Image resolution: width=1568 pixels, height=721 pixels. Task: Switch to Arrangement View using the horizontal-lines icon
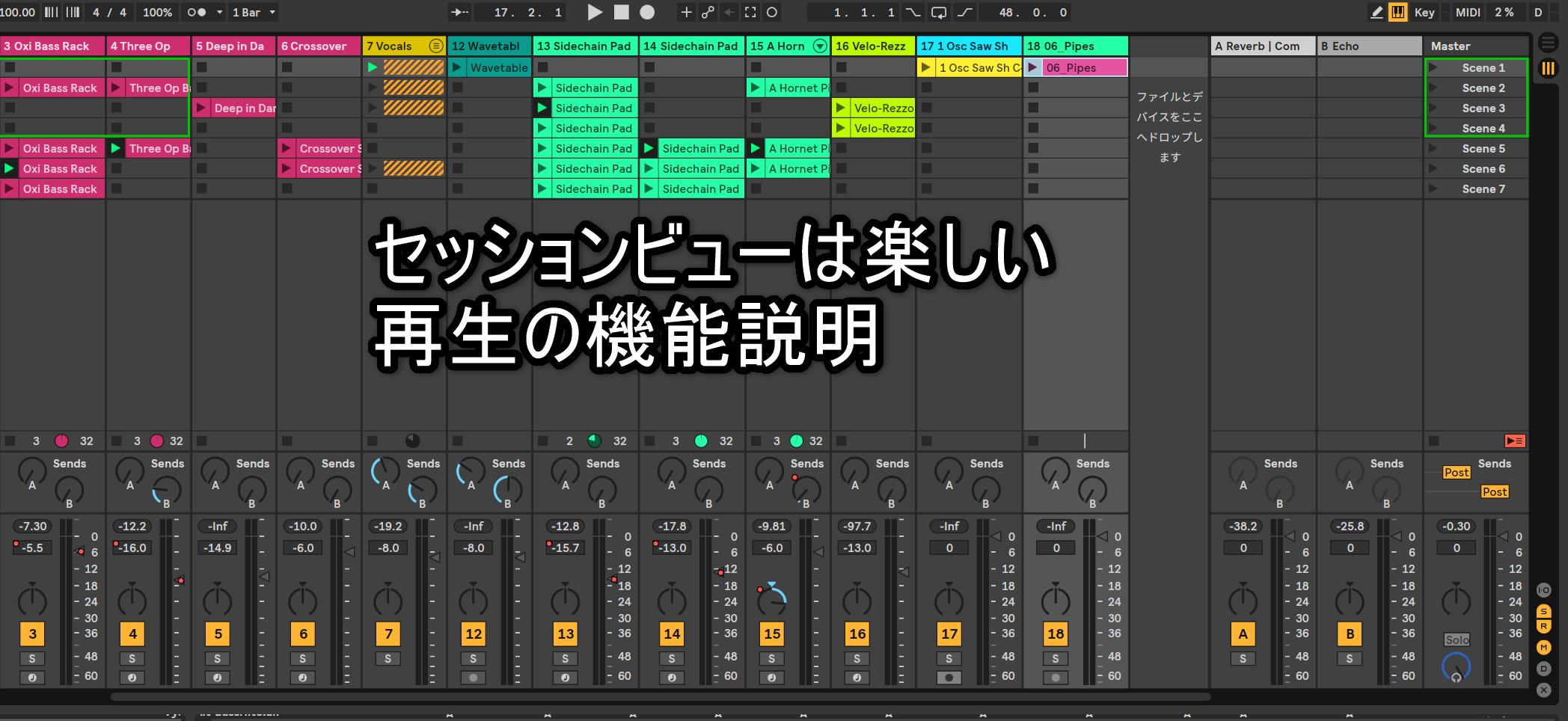tap(1548, 43)
